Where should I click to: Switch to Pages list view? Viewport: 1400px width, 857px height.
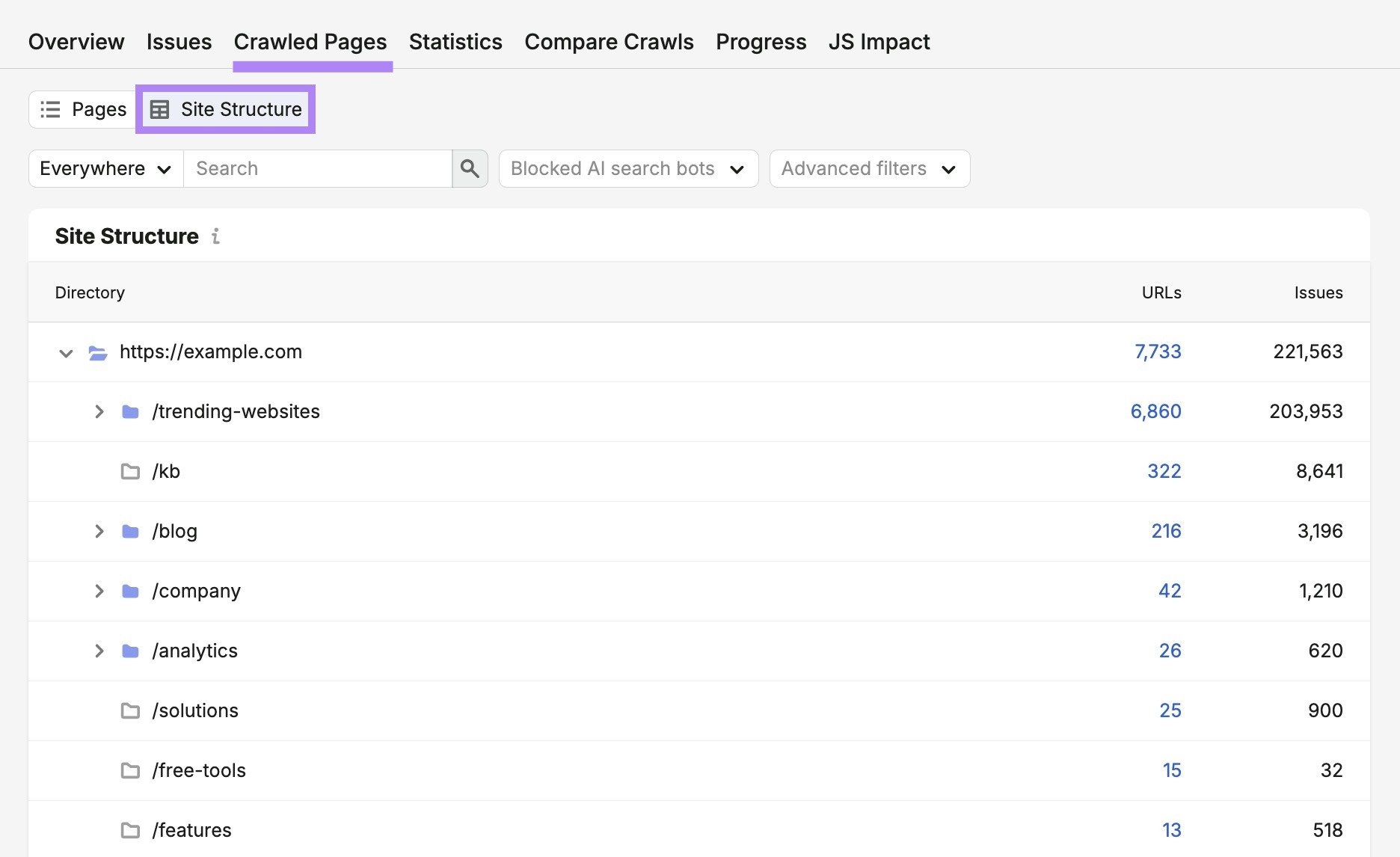(83, 109)
